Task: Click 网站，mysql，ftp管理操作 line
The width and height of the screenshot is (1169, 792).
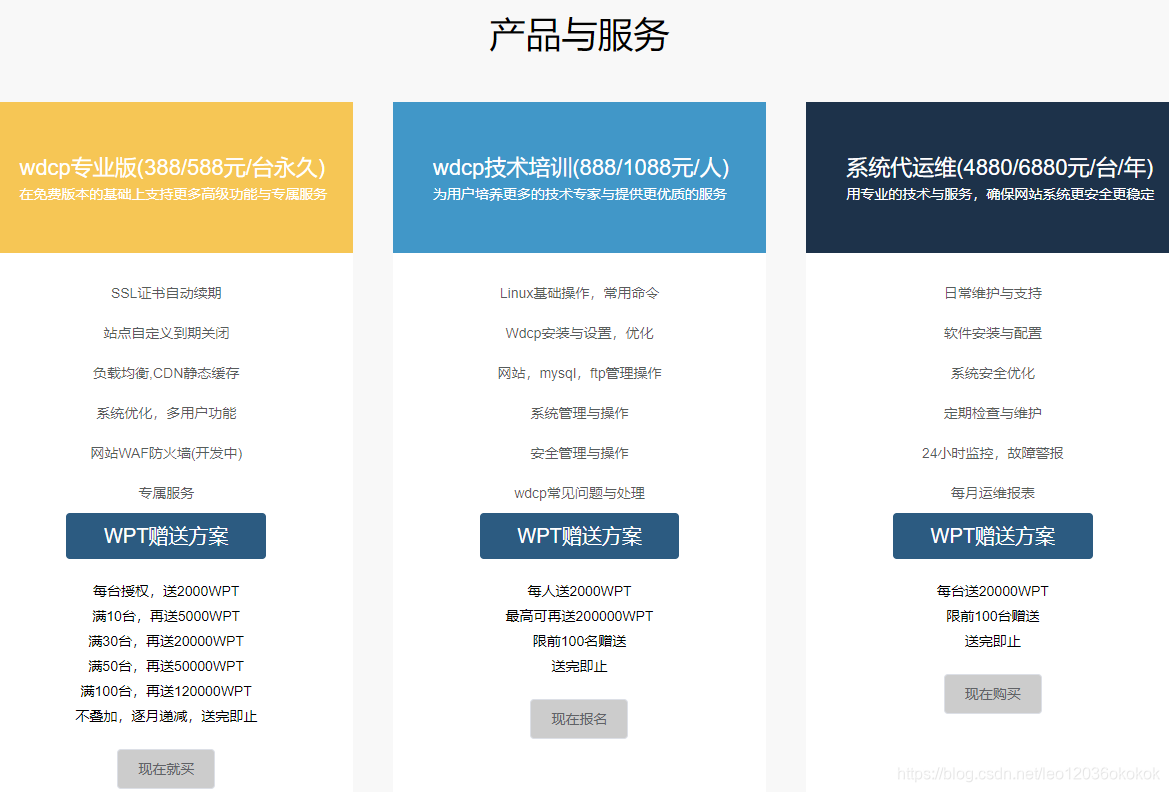Action: coord(579,373)
